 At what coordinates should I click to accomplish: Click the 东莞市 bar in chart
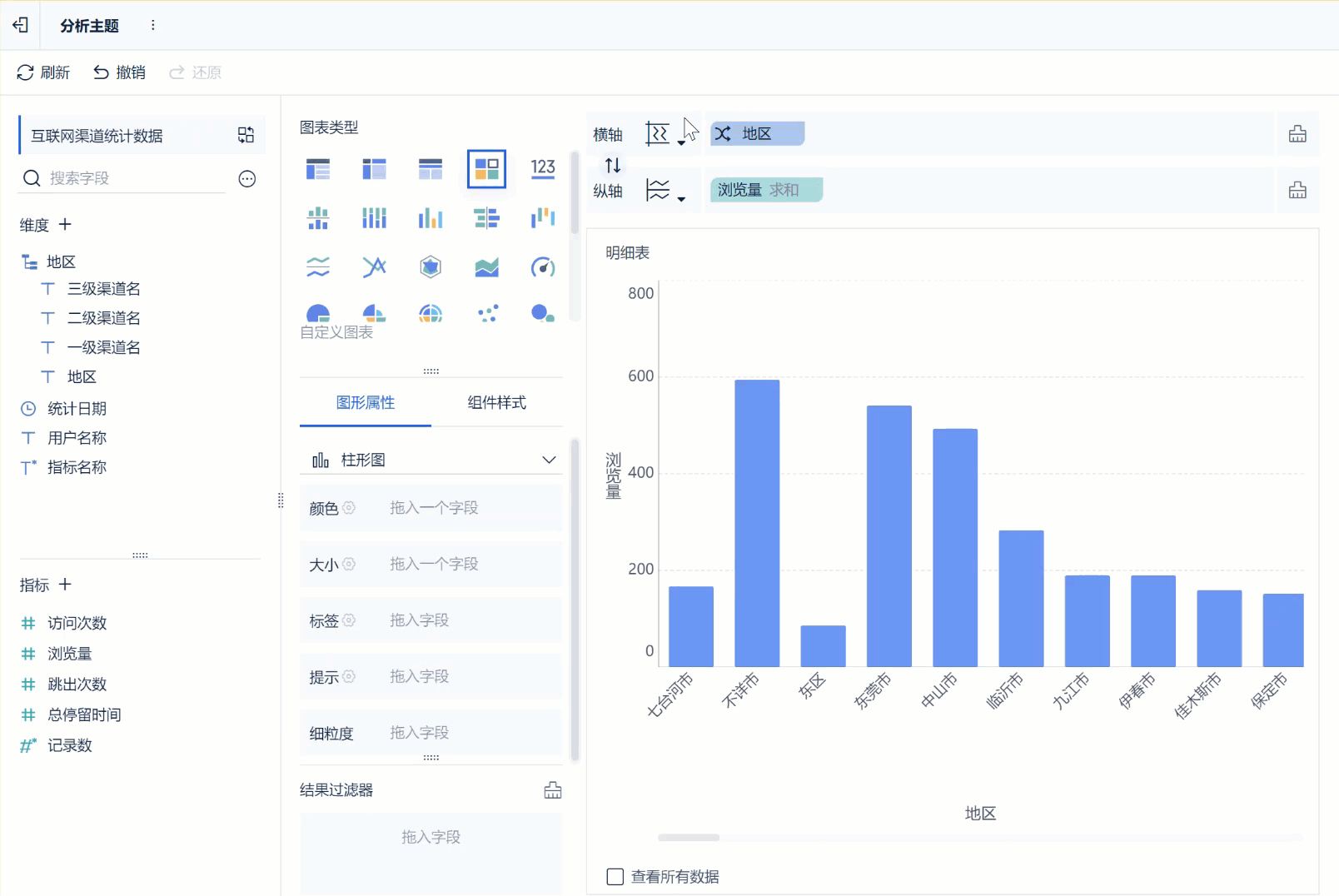point(889,536)
